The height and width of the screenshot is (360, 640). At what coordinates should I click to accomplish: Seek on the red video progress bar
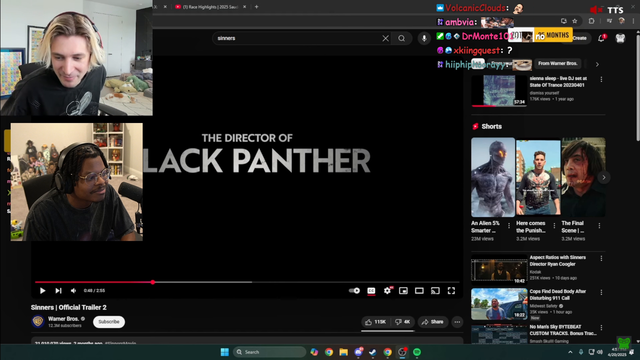[247, 282]
